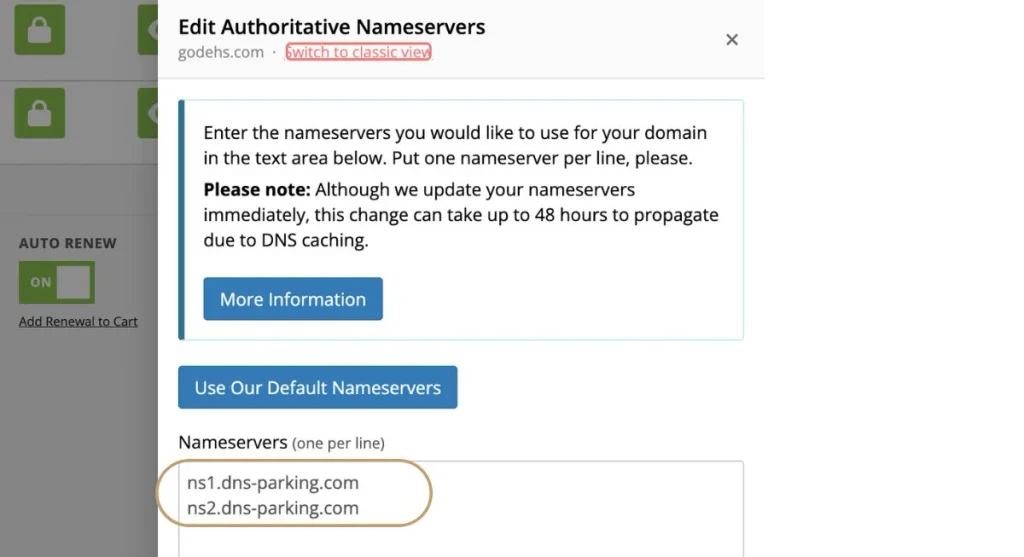
Task: Click the godehs.com domain text
Action: pyautogui.click(x=221, y=52)
